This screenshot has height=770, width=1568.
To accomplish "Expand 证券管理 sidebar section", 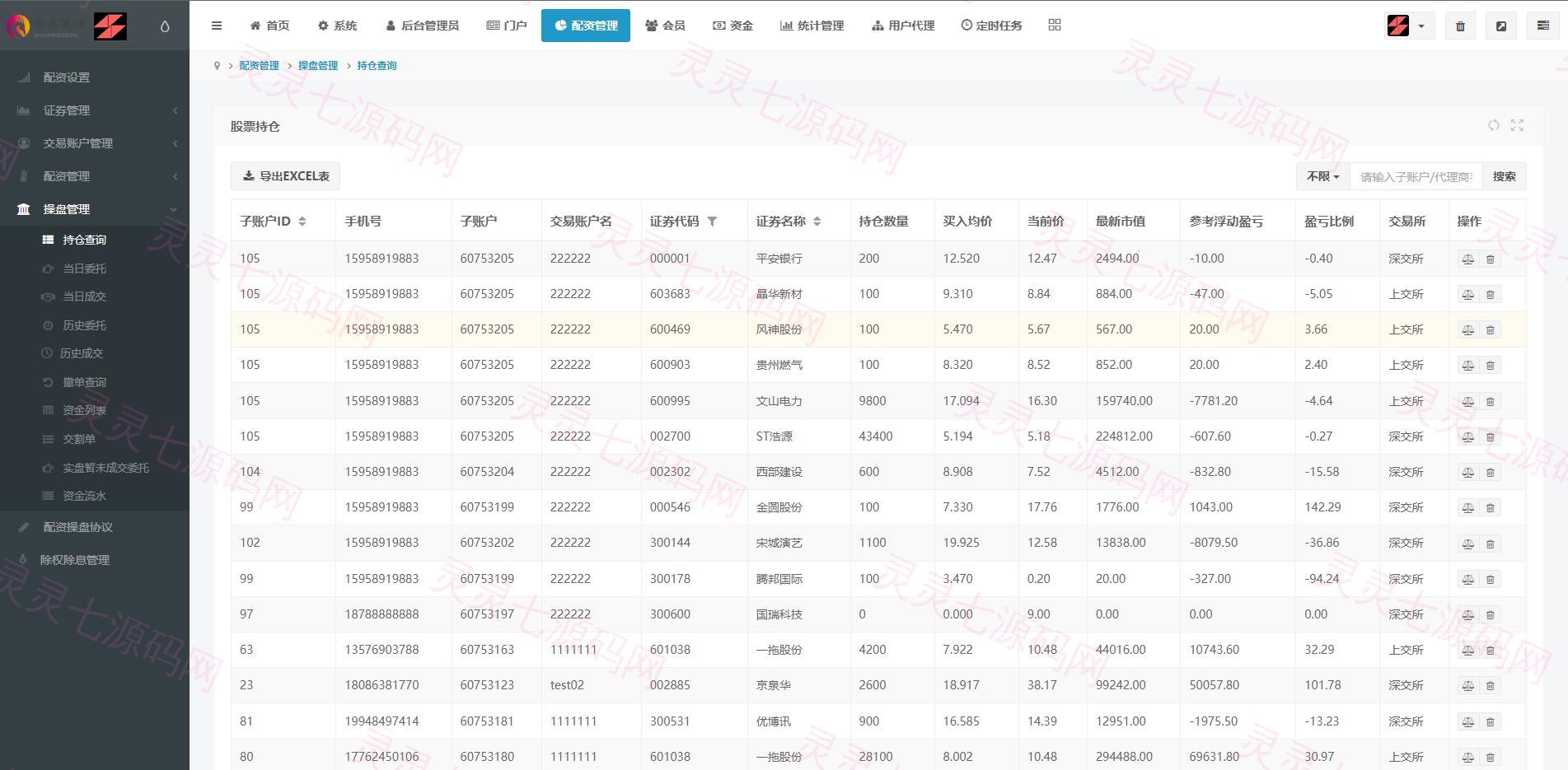I will click(95, 110).
